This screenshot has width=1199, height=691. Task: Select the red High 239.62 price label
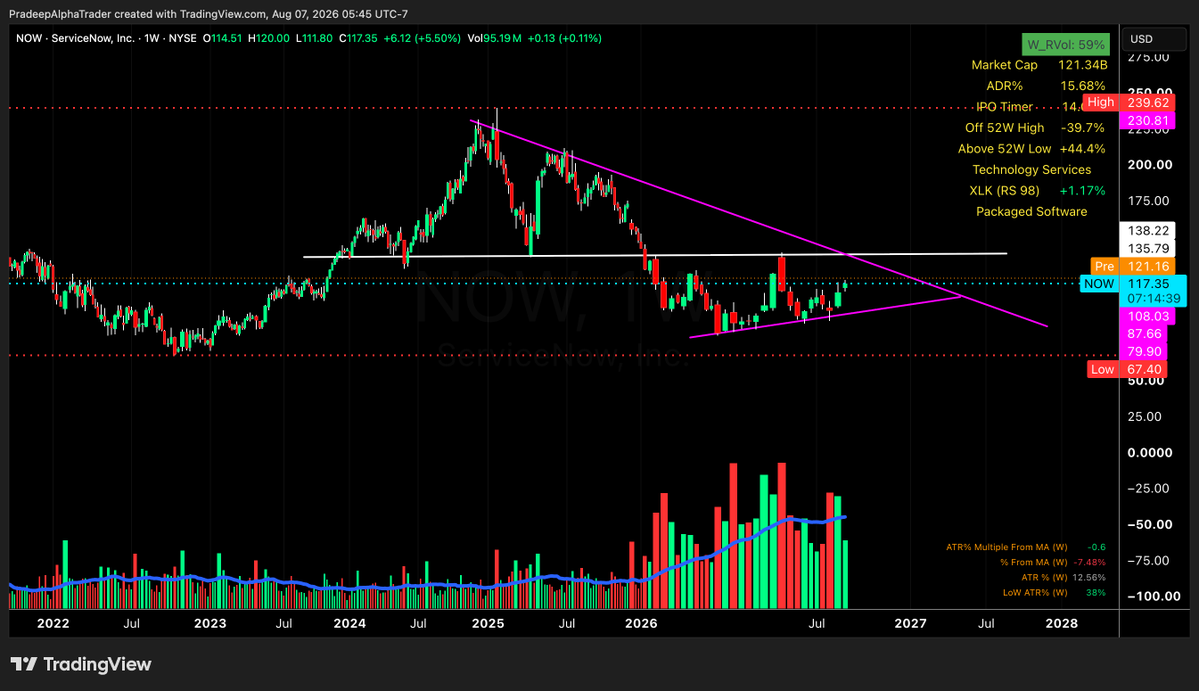(1129, 102)
